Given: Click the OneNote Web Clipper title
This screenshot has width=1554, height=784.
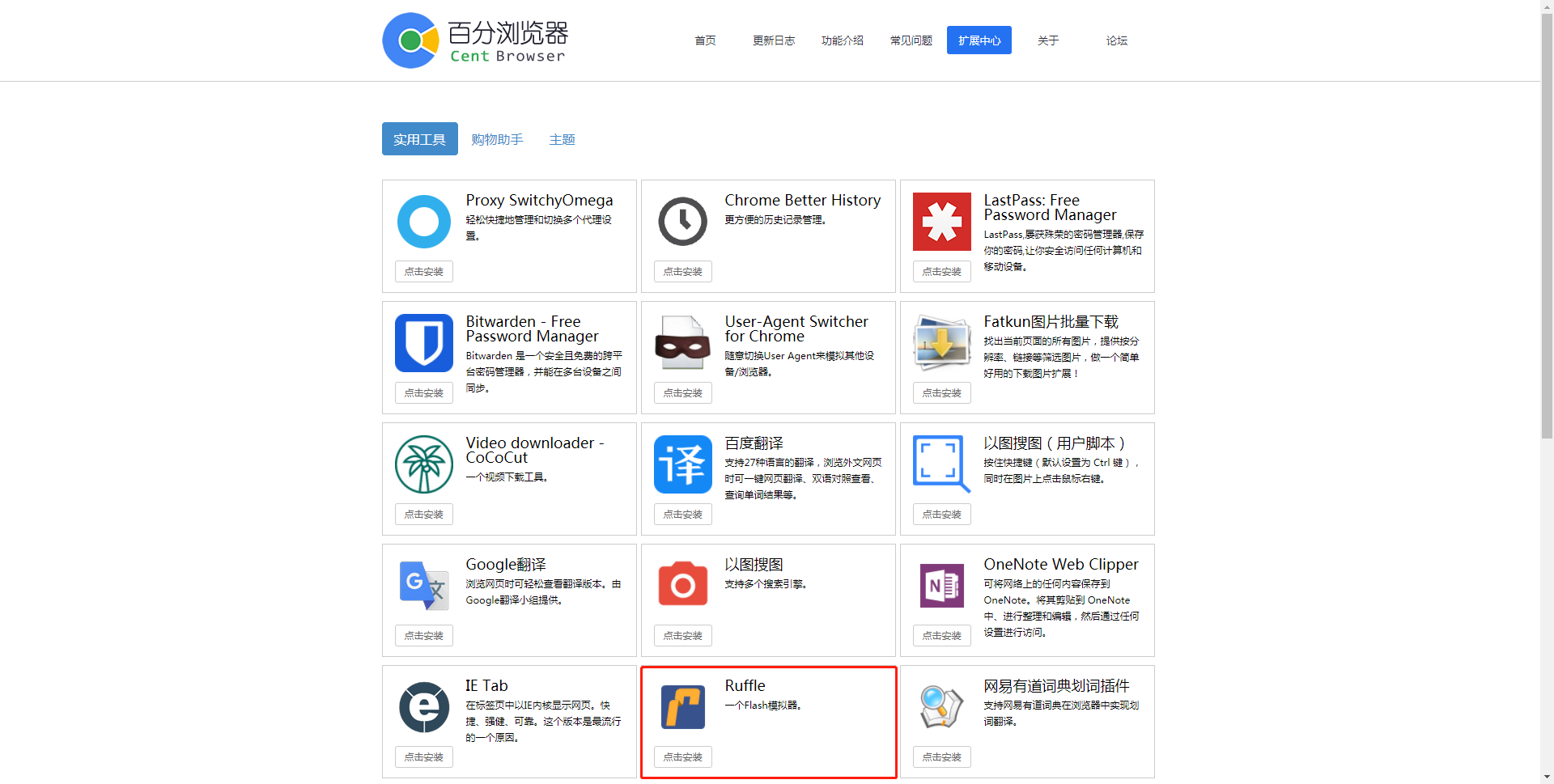Looking at the screenshot, I should [x=1061, y=565].
